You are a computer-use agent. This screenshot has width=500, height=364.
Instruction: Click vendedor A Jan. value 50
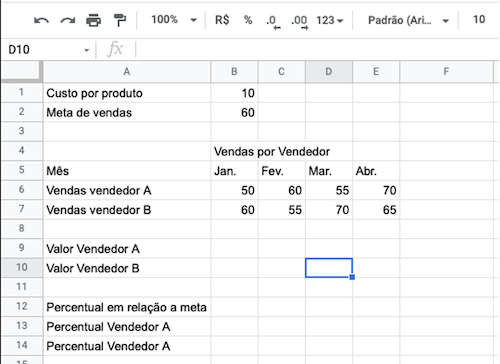coord(234,190)
